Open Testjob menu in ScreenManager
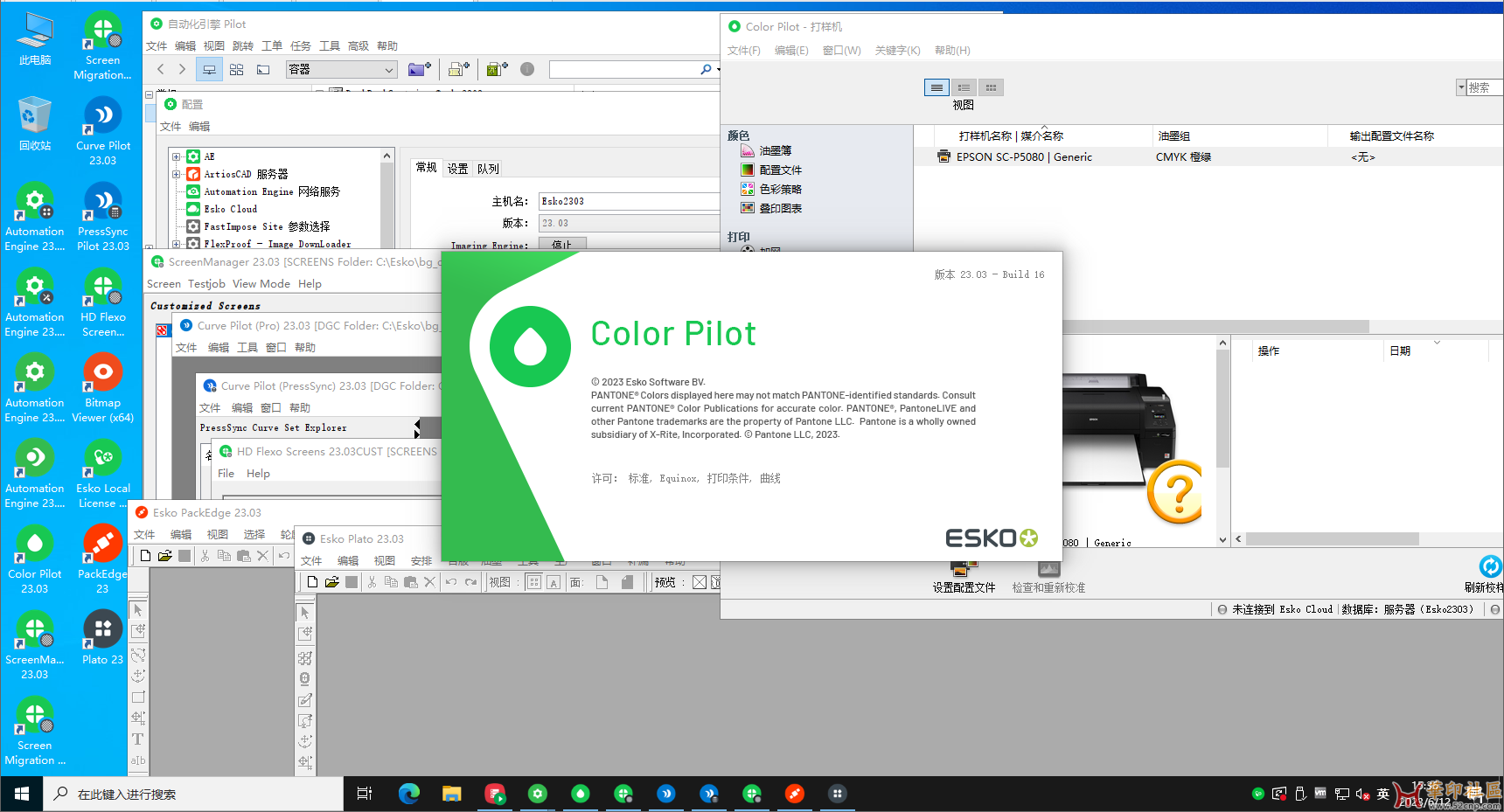 (206, 284)
